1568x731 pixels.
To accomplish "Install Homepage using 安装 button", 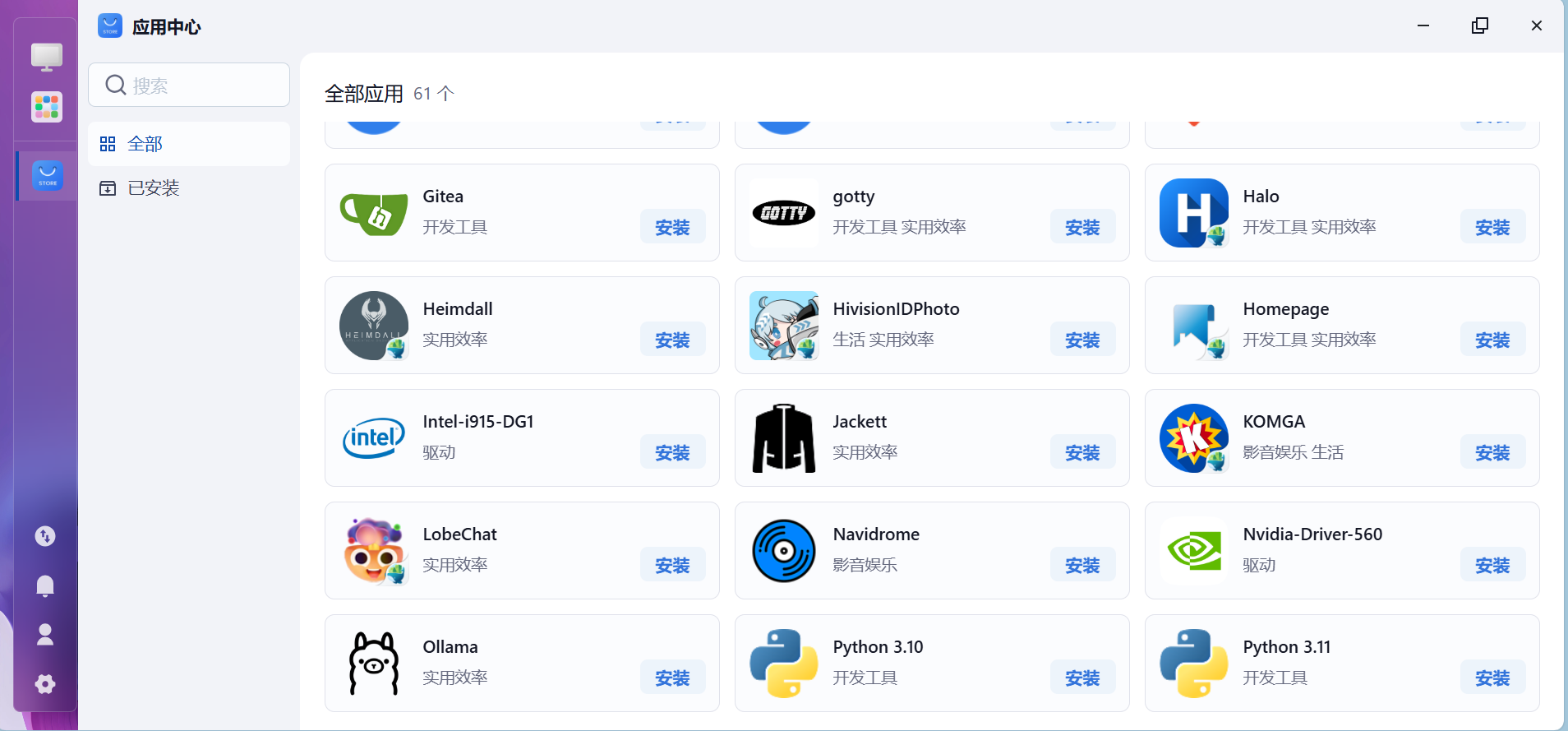I will (1492, 340).
